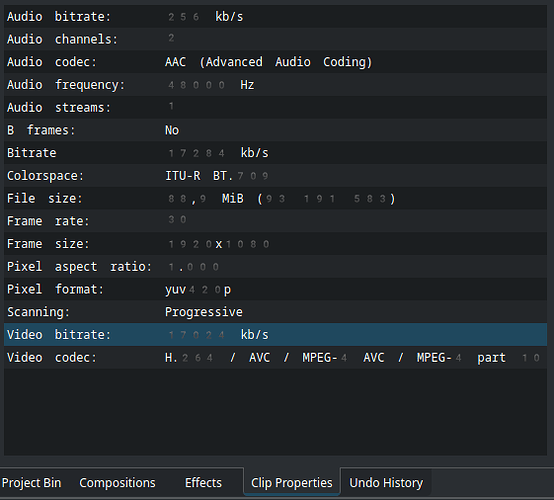Select the Scanning row
This screenshot has width=554, height=500.
pyautogui.click(x=276, y=312)
